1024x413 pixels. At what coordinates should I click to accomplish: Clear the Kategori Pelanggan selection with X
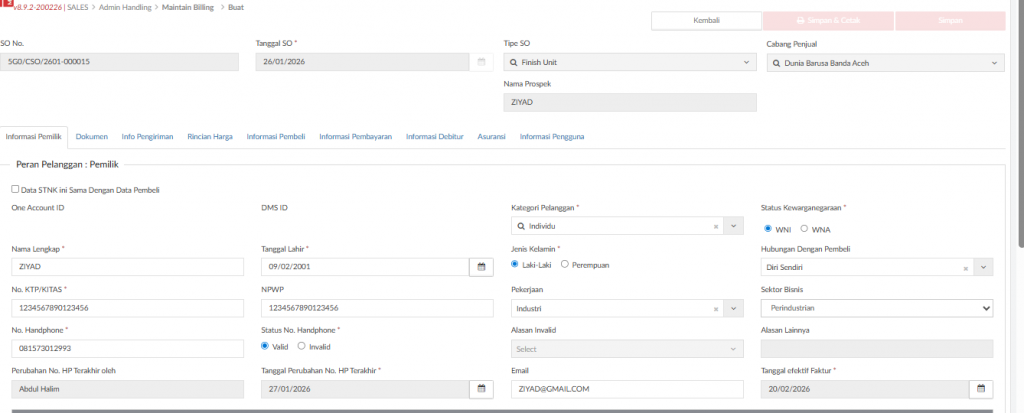(716, 227)
